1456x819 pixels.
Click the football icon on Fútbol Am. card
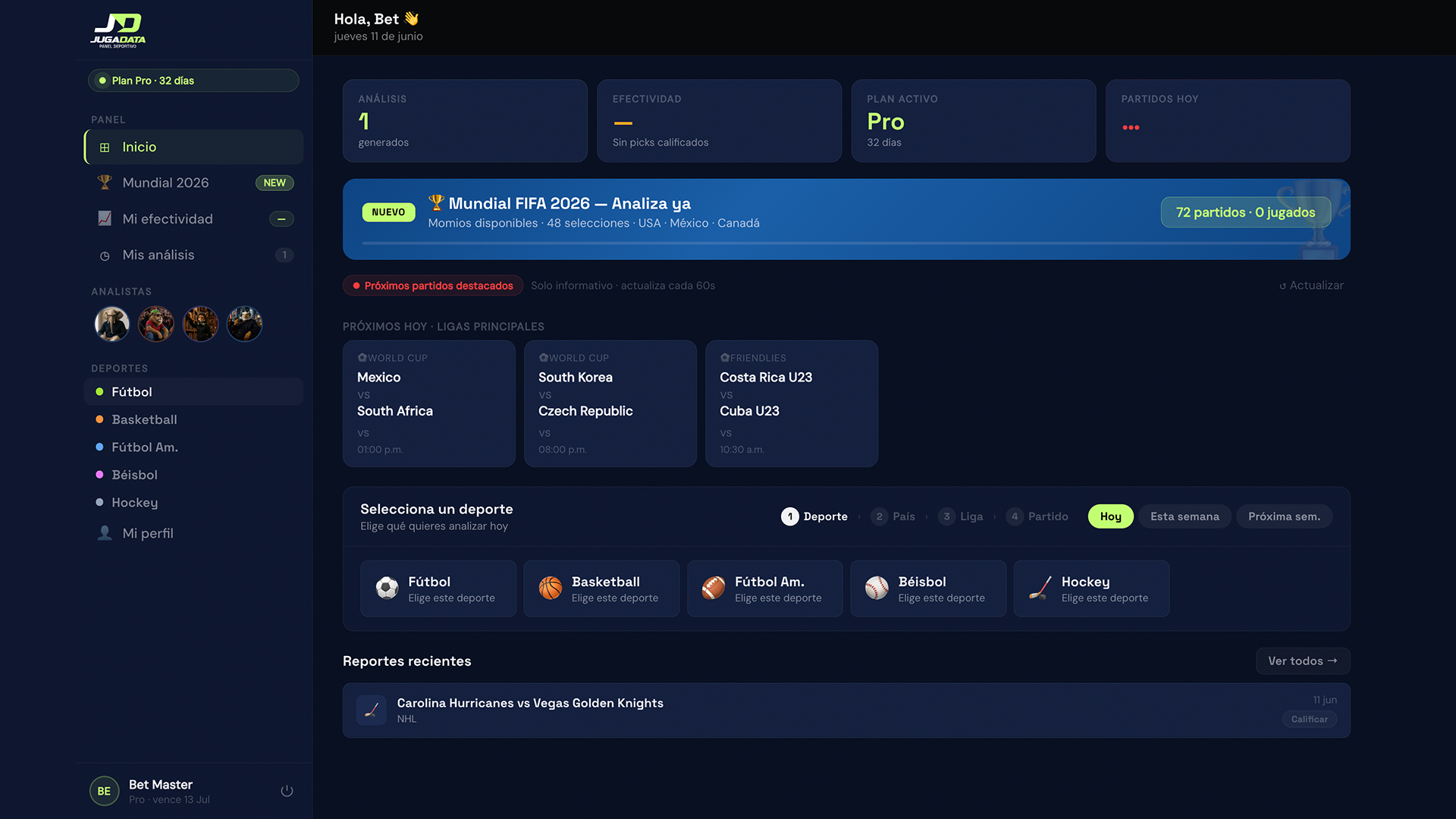(714, 588)
